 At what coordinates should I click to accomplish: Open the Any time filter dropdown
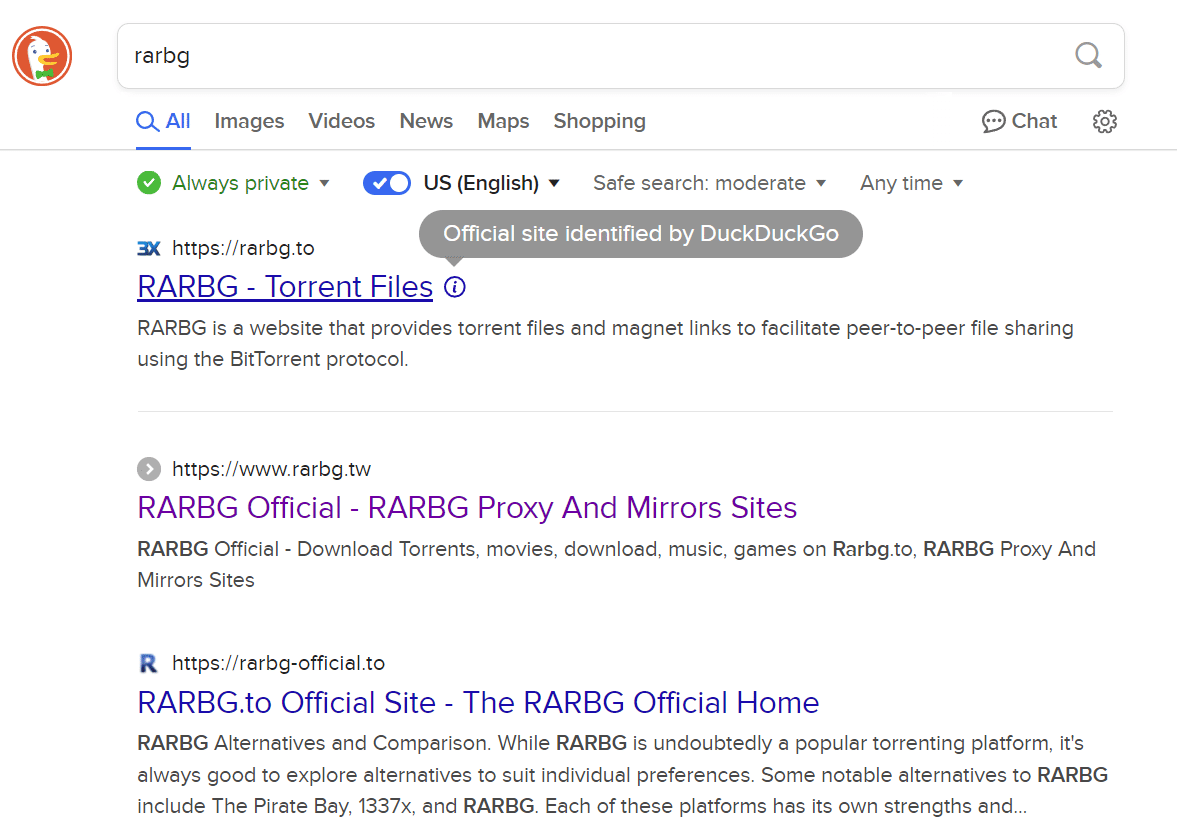tap(911, 183)
